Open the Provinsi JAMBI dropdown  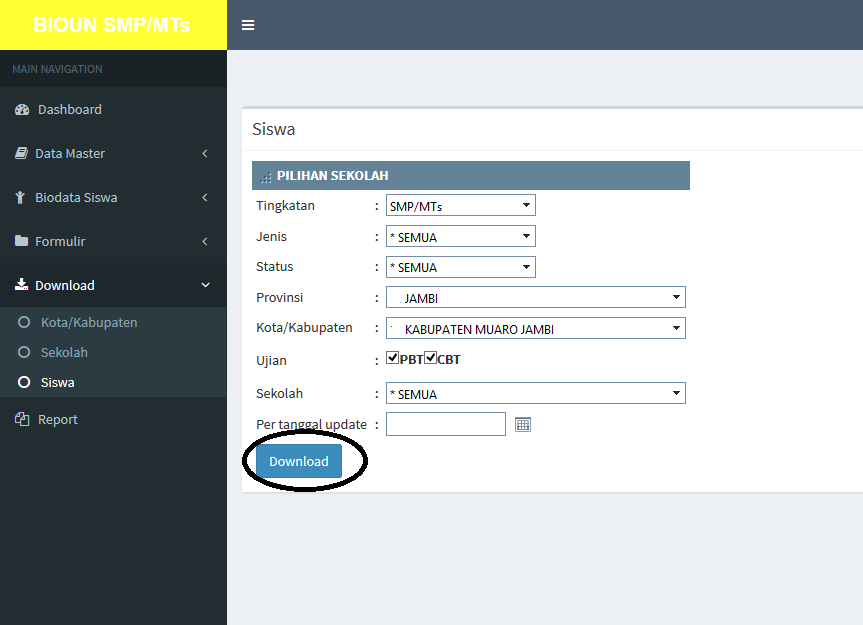[x=536, y=297]
